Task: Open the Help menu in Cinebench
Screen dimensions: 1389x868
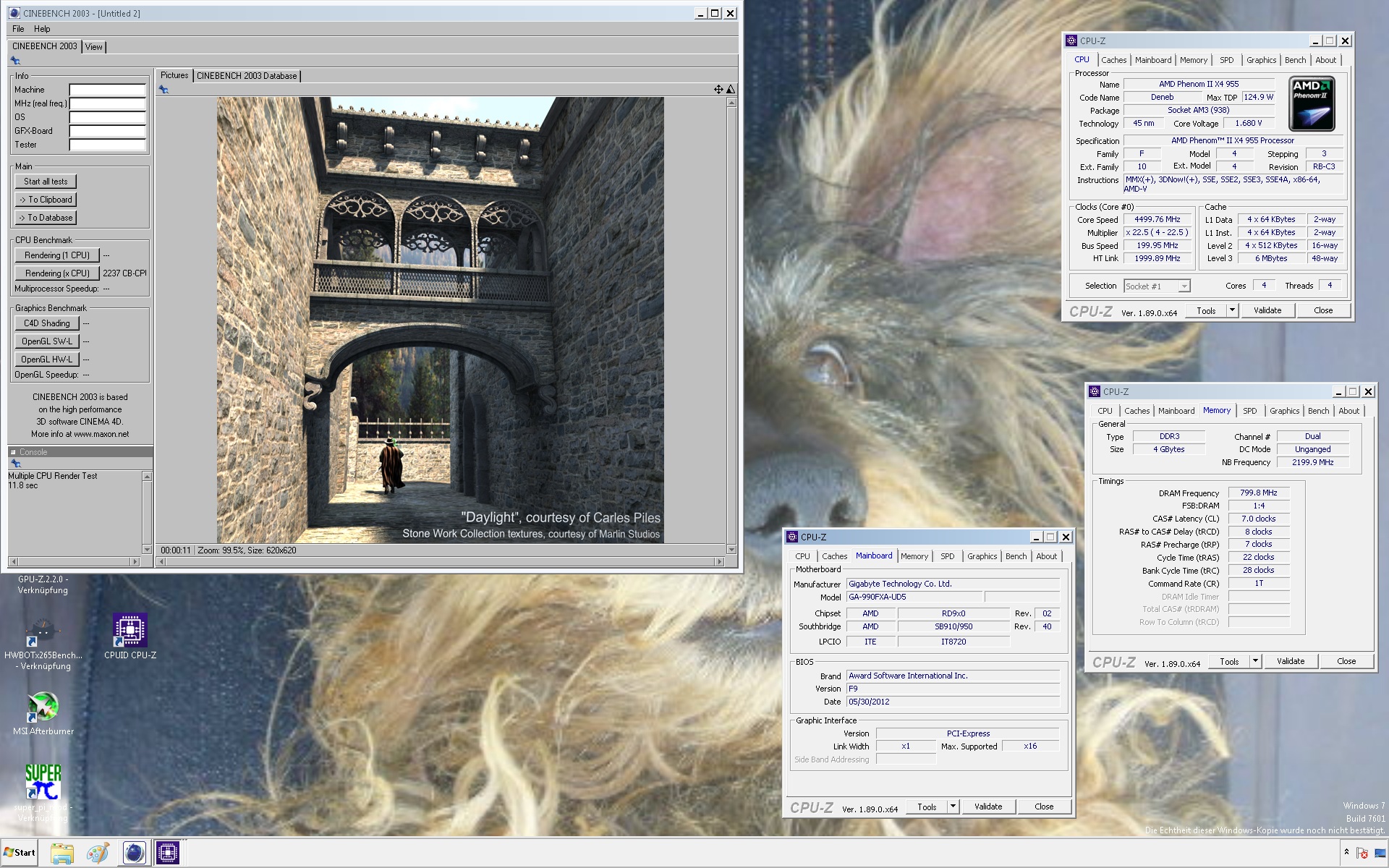Action: point(42,29)
